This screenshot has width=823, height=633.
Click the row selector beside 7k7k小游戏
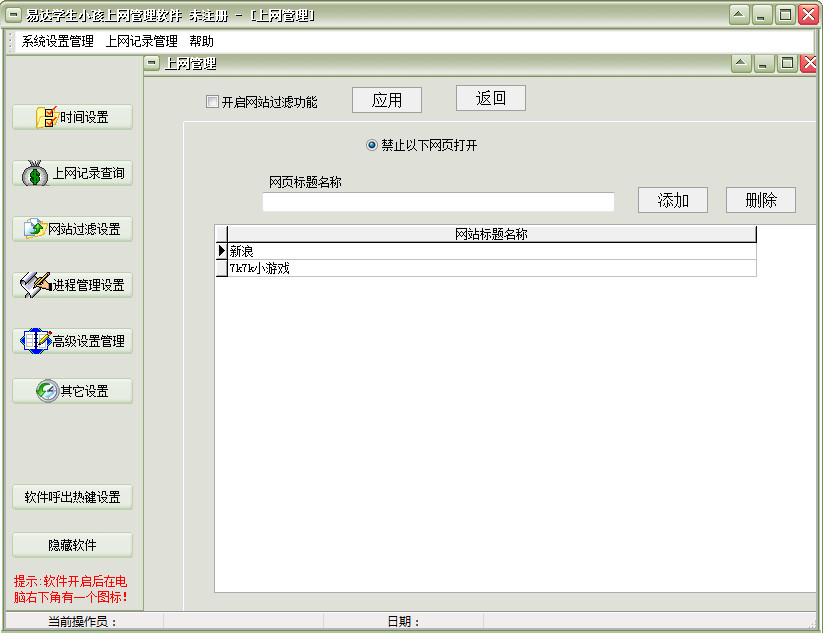(x=221, y=268)
